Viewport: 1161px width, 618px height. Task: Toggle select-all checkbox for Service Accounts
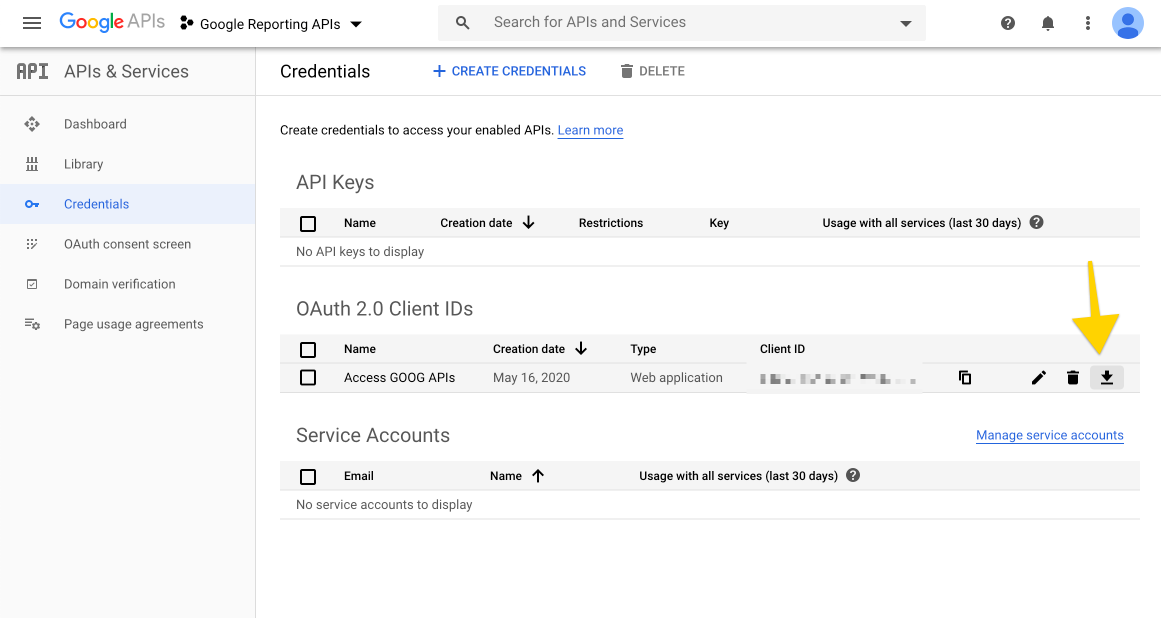pyautogui.click(x=308, y=477)
